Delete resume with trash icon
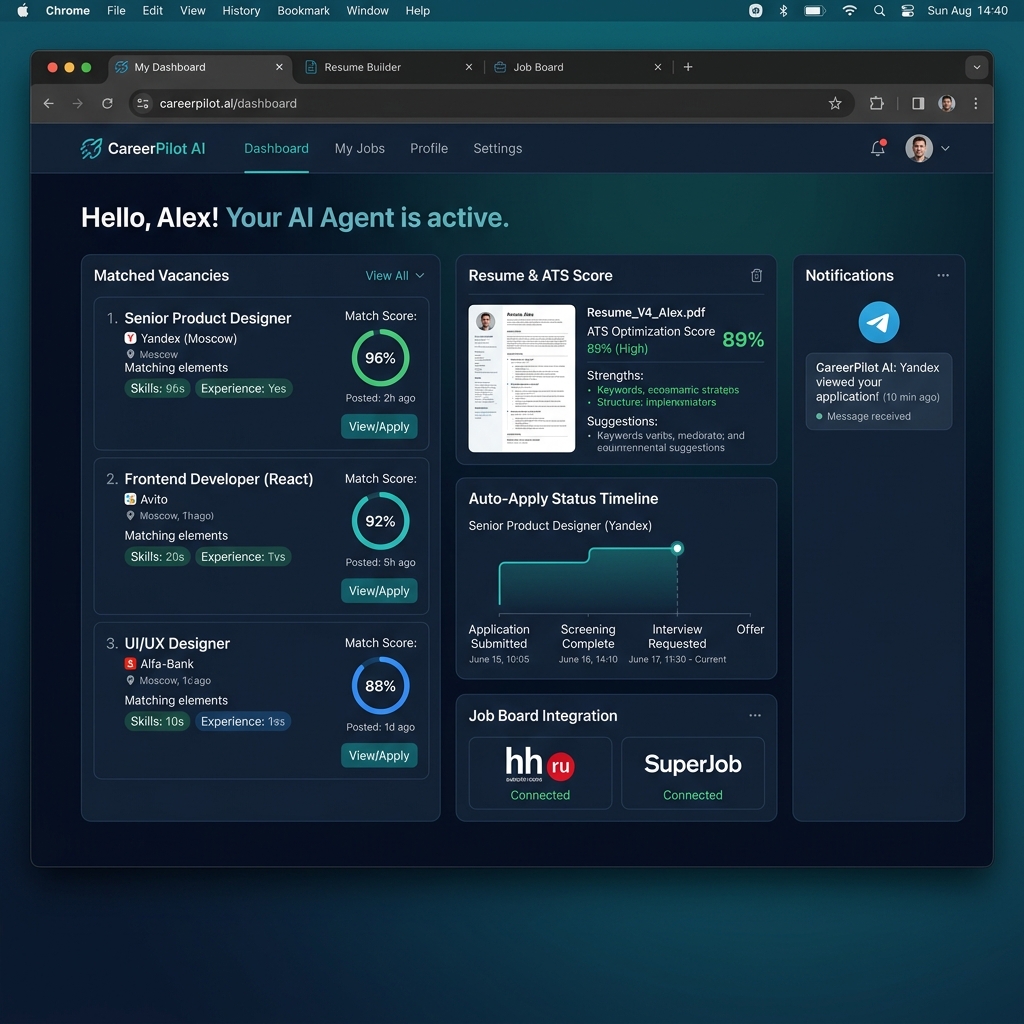Viewport: 1024px width, 1024px height. (756, 276)
